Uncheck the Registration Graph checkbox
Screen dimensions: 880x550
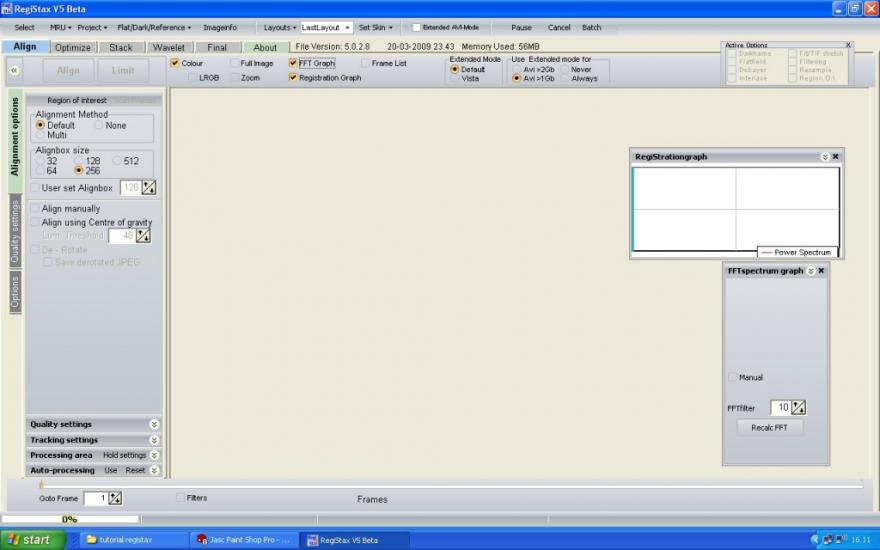click(x=292, y=77)
